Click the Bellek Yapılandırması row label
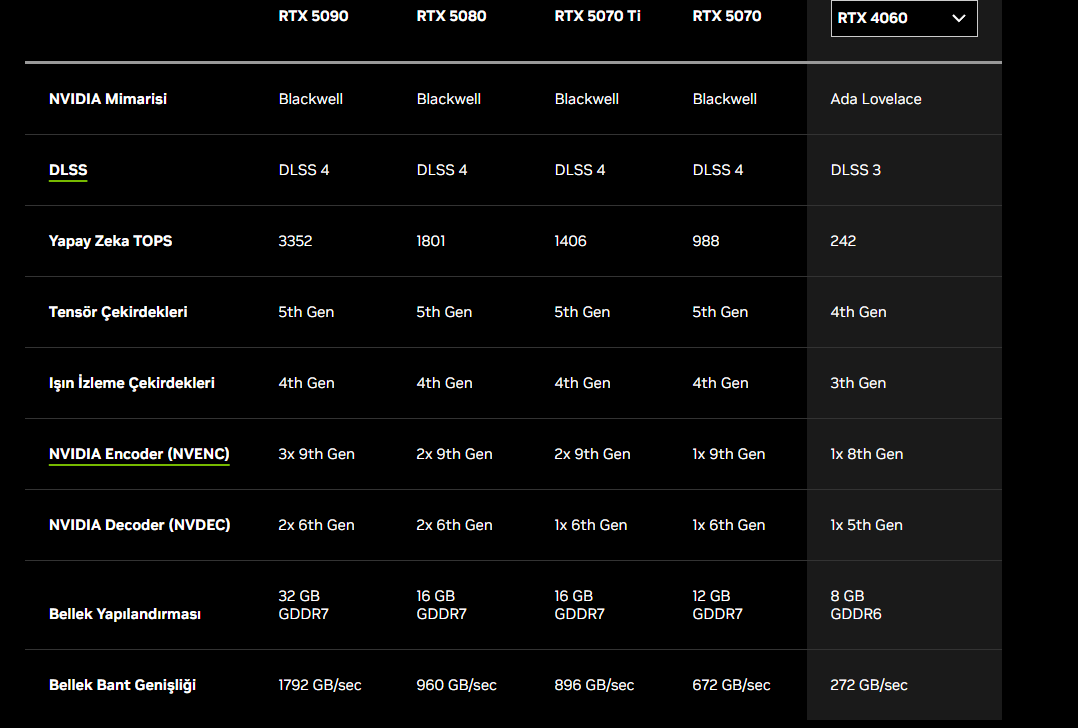This screenshot has width=1078, height=728. point(125,614)
